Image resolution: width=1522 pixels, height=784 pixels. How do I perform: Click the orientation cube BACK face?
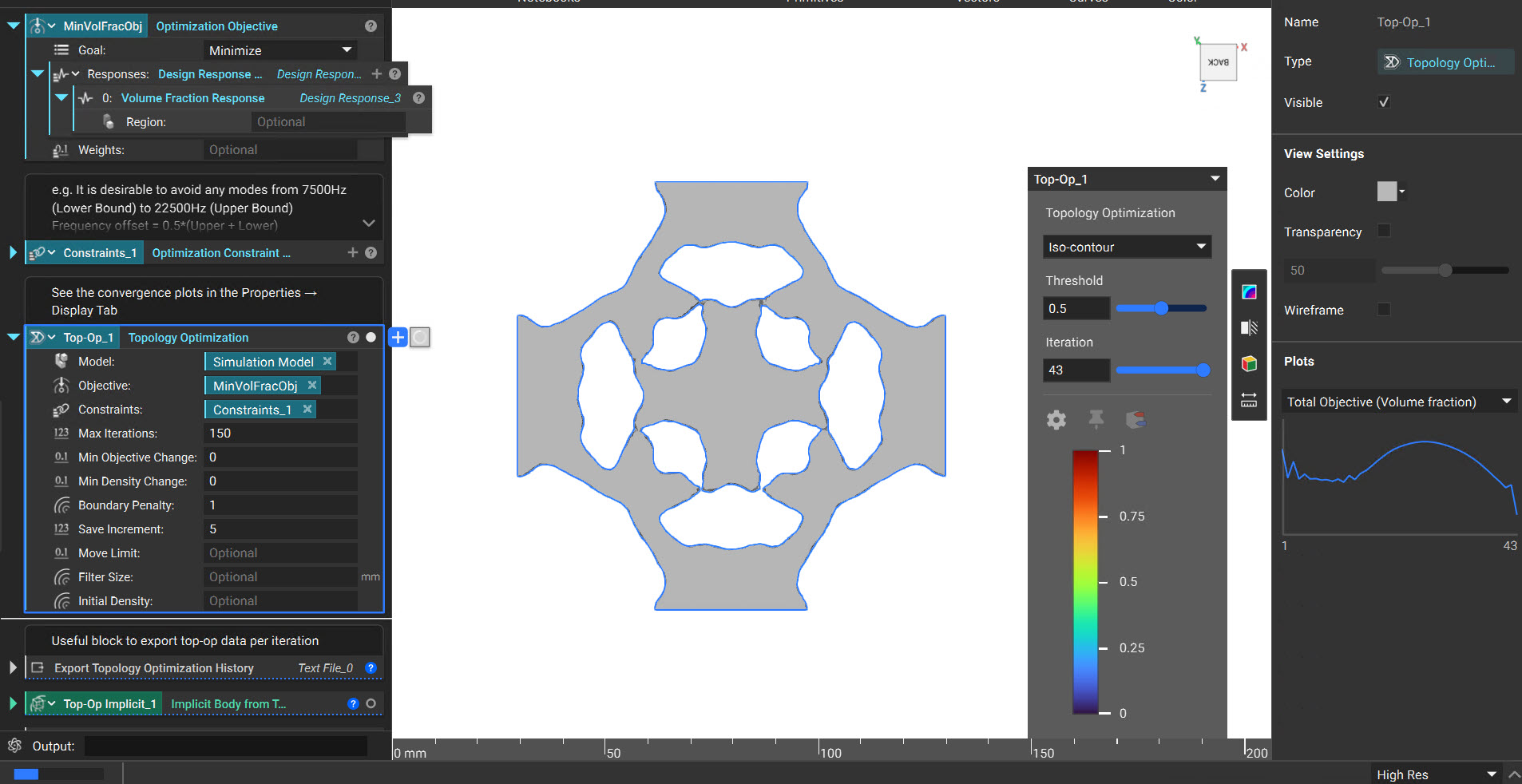1219,62
